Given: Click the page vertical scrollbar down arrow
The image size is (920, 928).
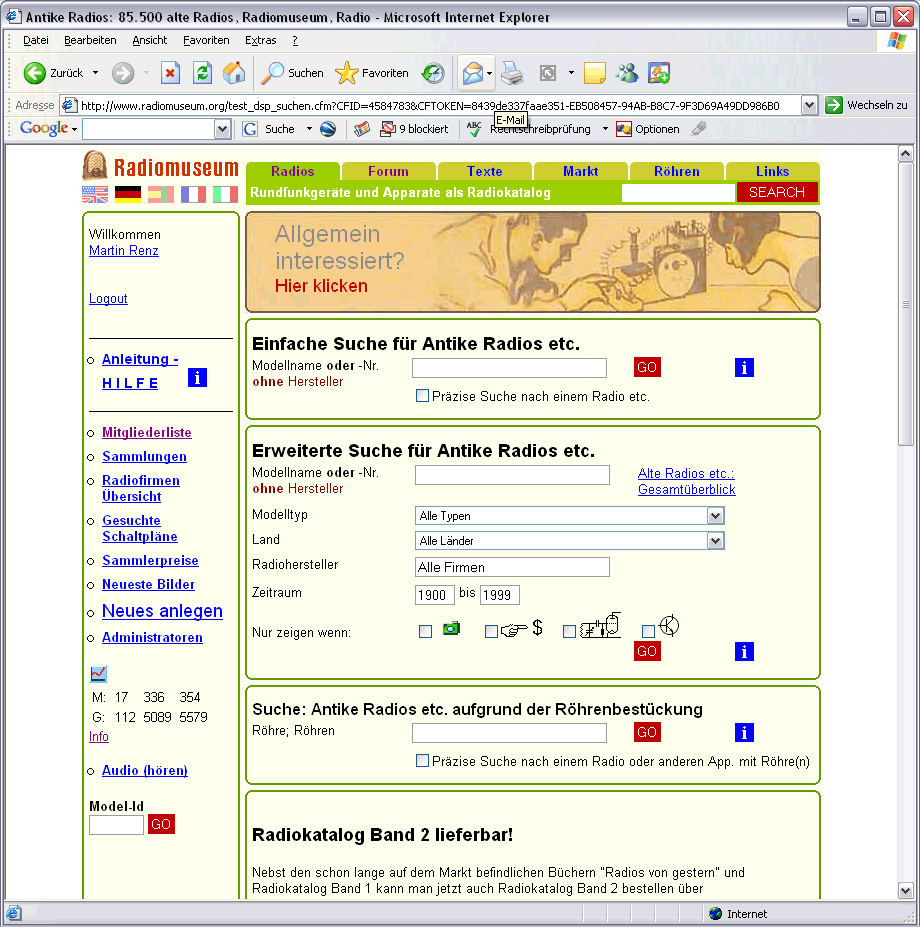Looking at the screenshot, I should (x=906, y=890).
